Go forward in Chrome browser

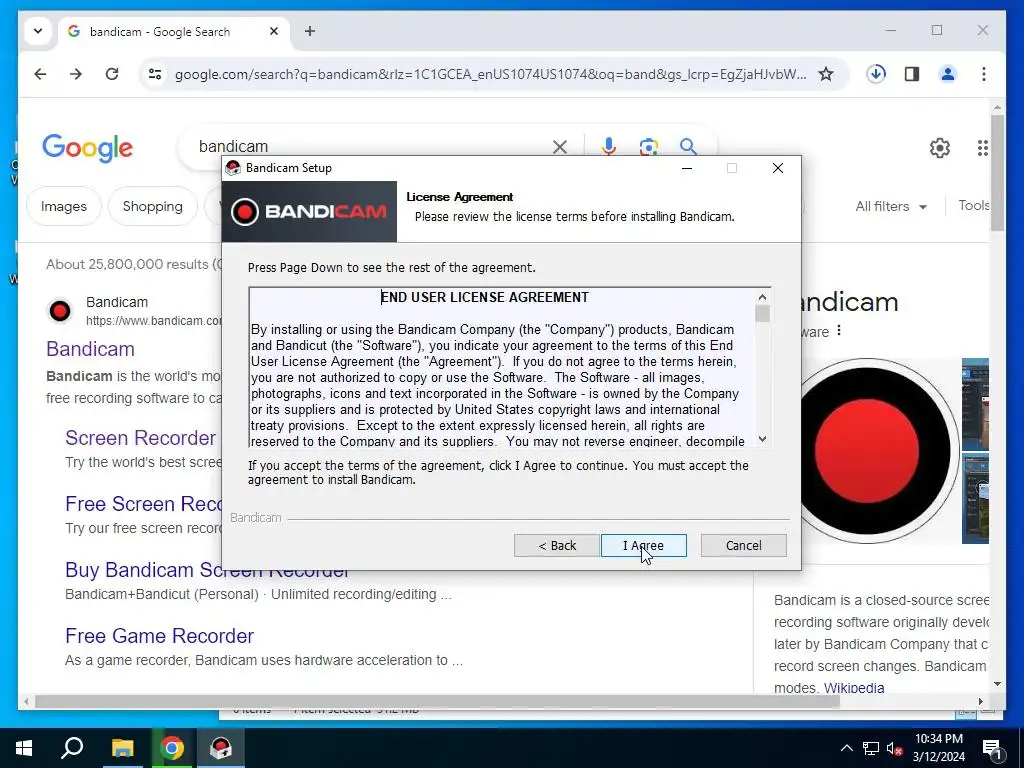pos(76,74)
